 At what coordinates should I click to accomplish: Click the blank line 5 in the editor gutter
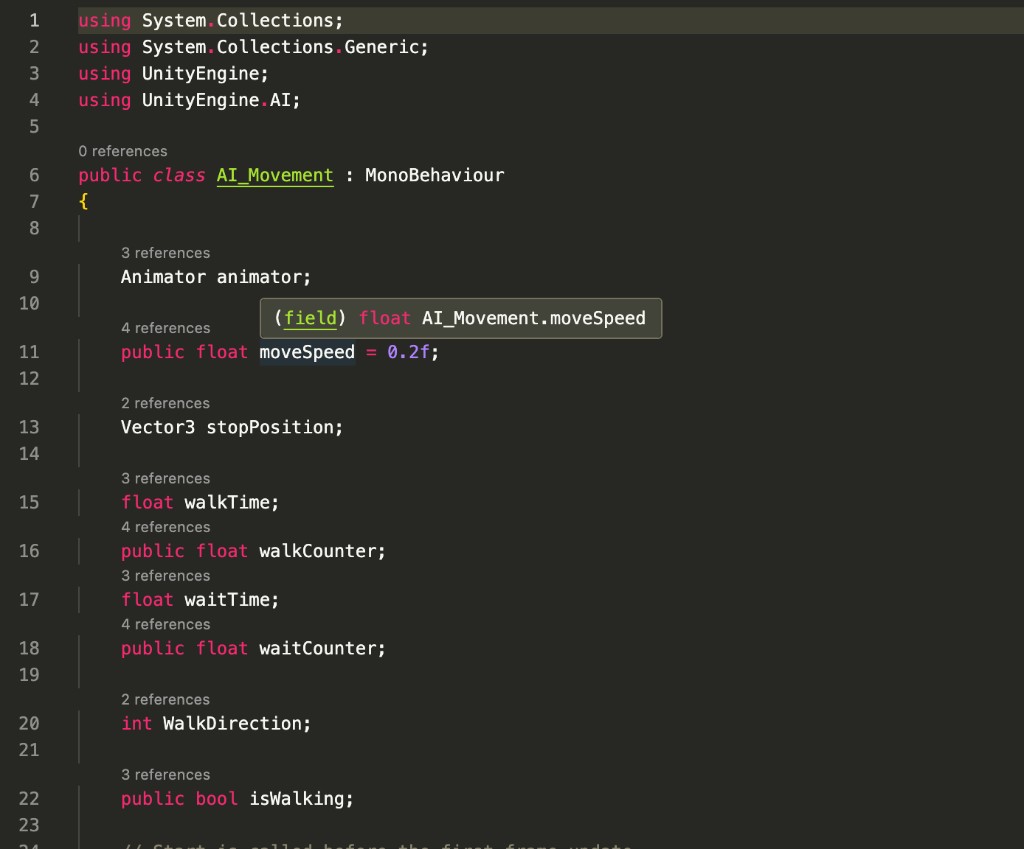click(x=34, y=127)
